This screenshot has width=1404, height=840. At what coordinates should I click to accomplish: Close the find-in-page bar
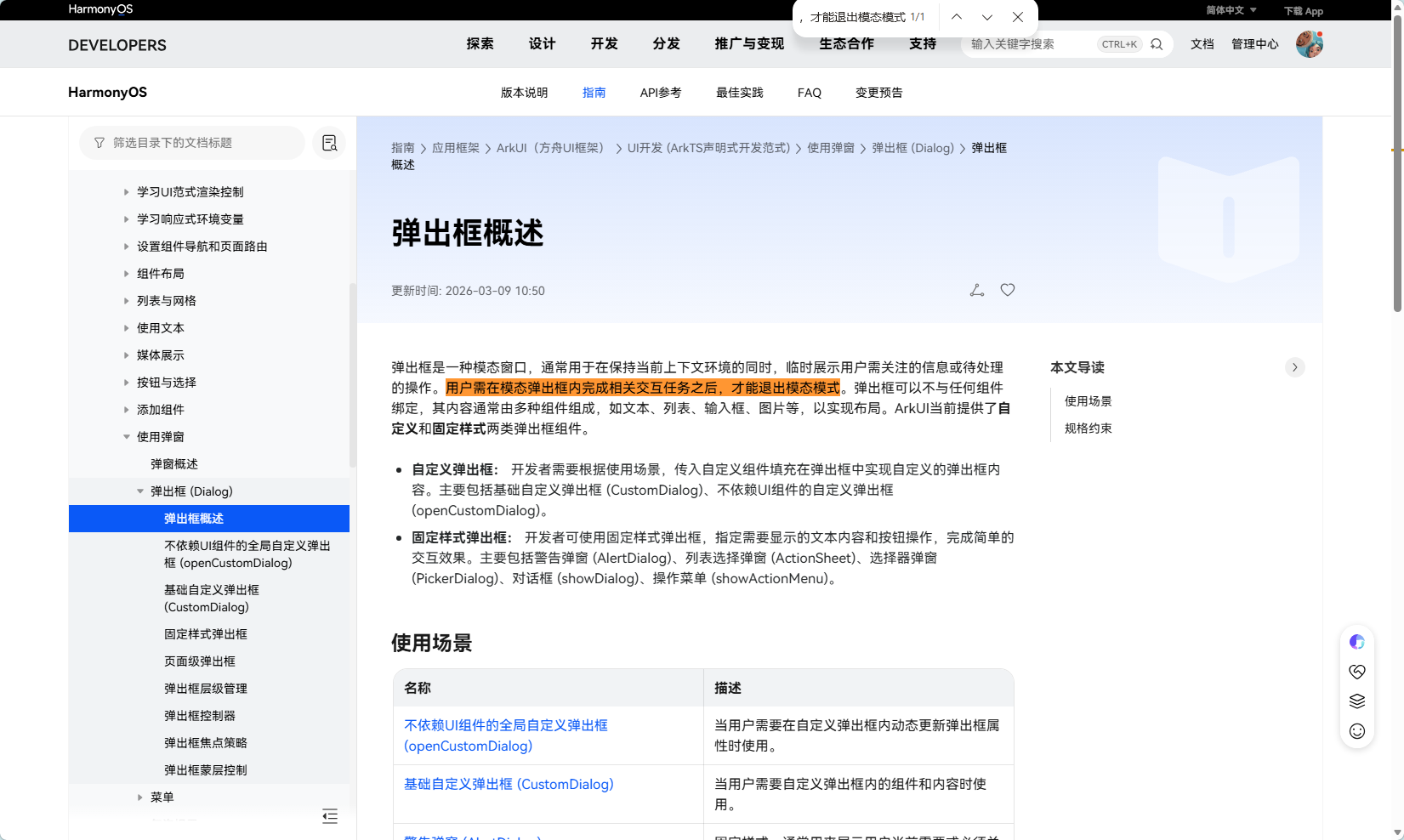coord(1018,17)
